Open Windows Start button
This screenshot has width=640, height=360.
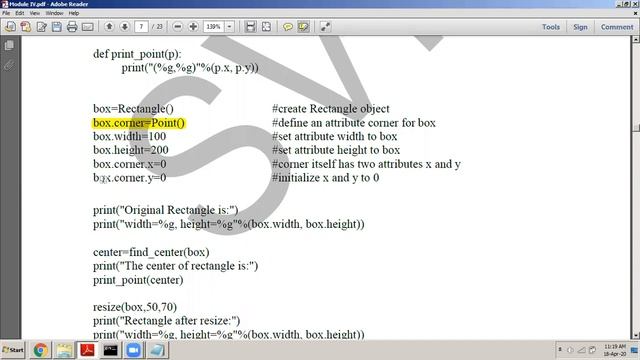pyautogui.click(x=13, y=350)
